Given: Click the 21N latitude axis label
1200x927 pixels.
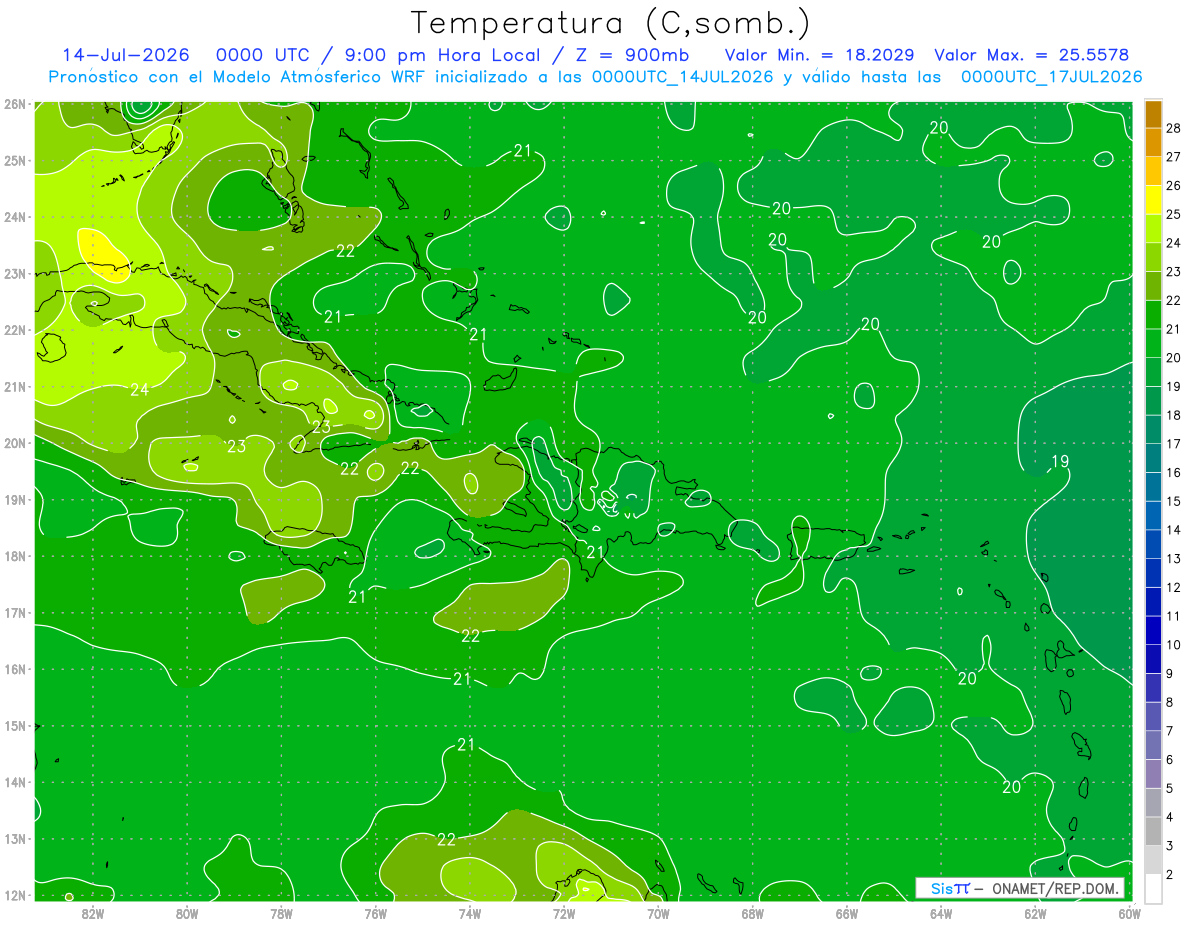Looking at the screenshot, I should (x=14, y=387).
